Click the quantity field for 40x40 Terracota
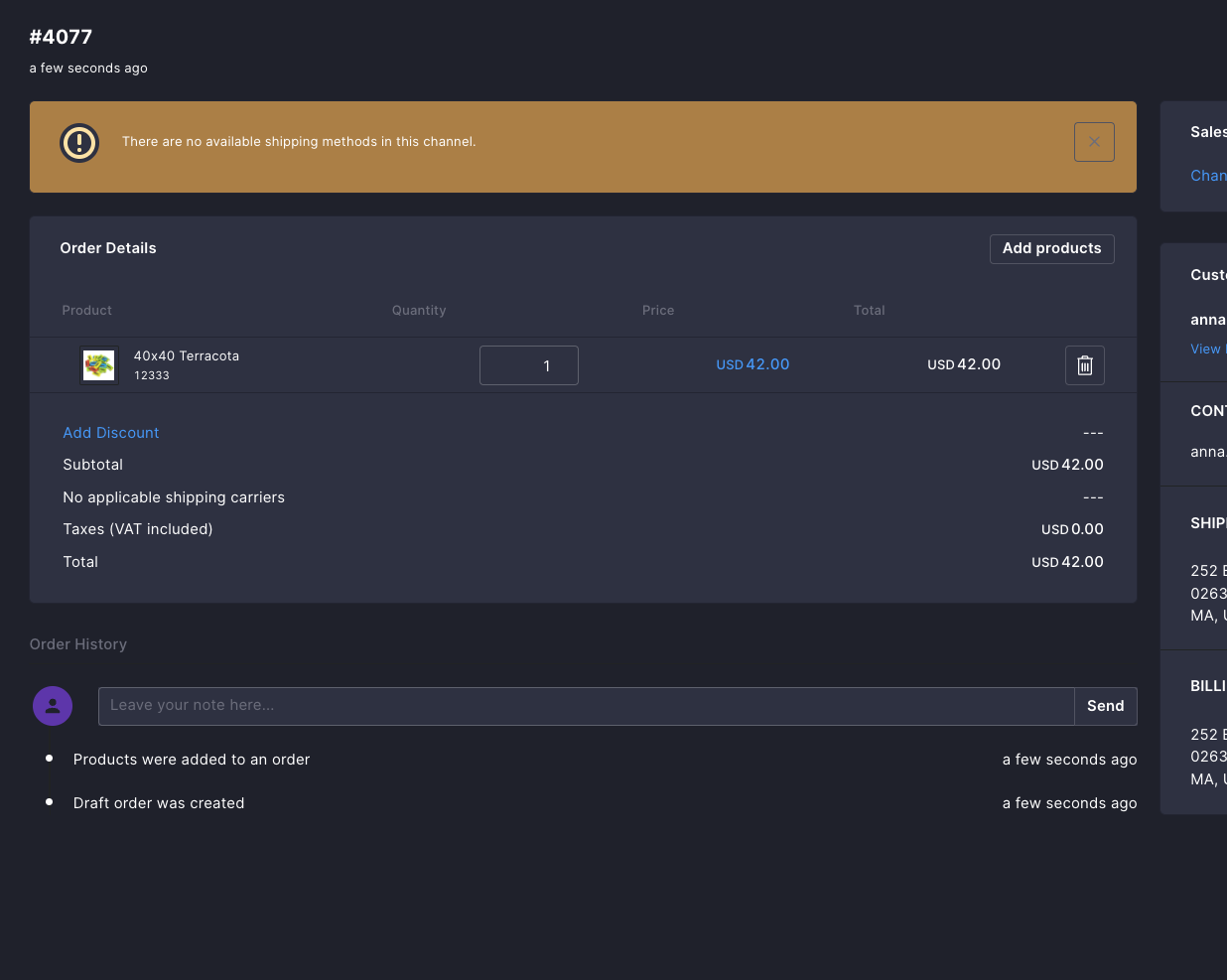 tap(528, 364)
